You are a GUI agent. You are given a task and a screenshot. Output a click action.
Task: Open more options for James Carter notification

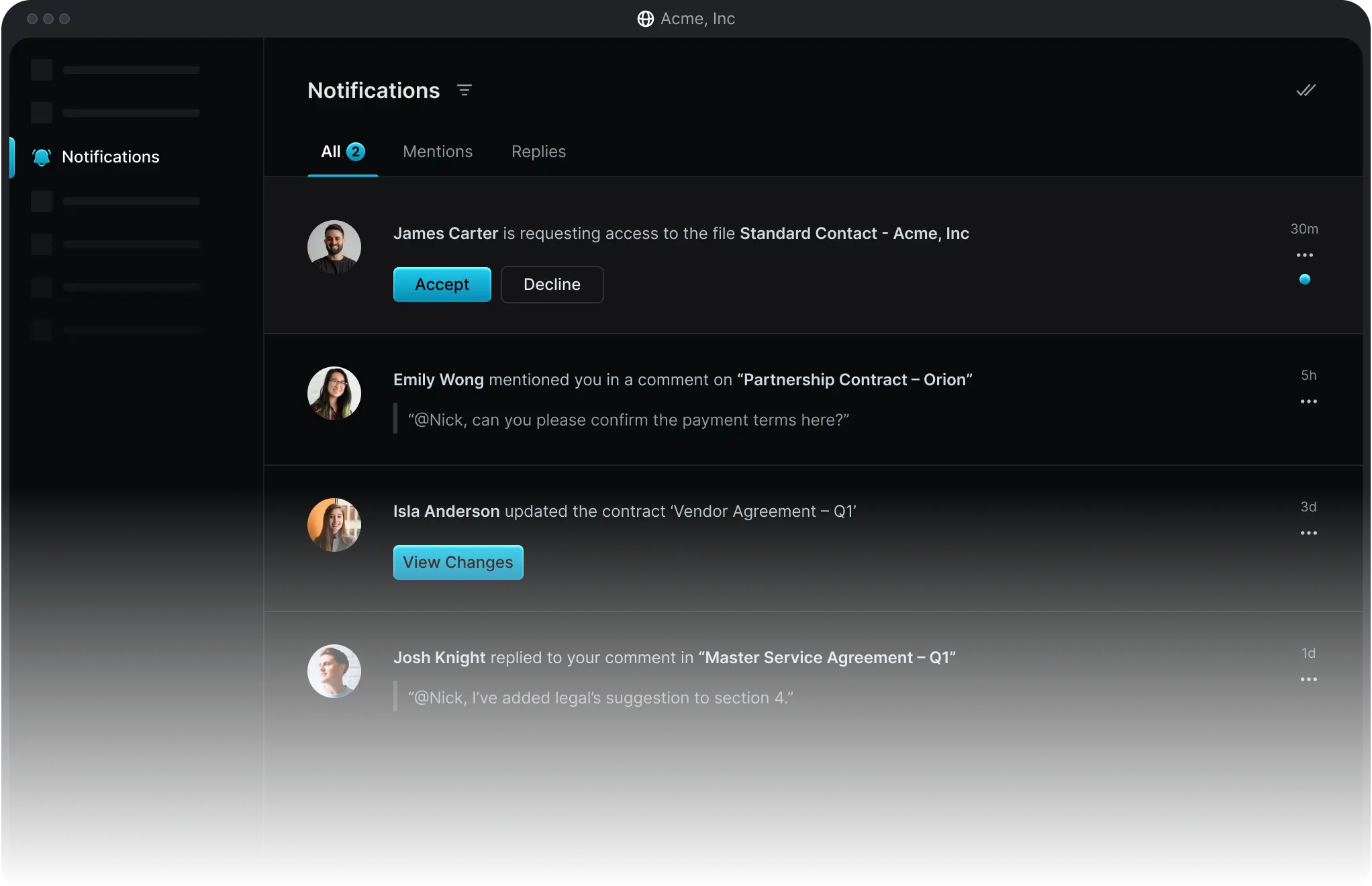point(1304,255)
